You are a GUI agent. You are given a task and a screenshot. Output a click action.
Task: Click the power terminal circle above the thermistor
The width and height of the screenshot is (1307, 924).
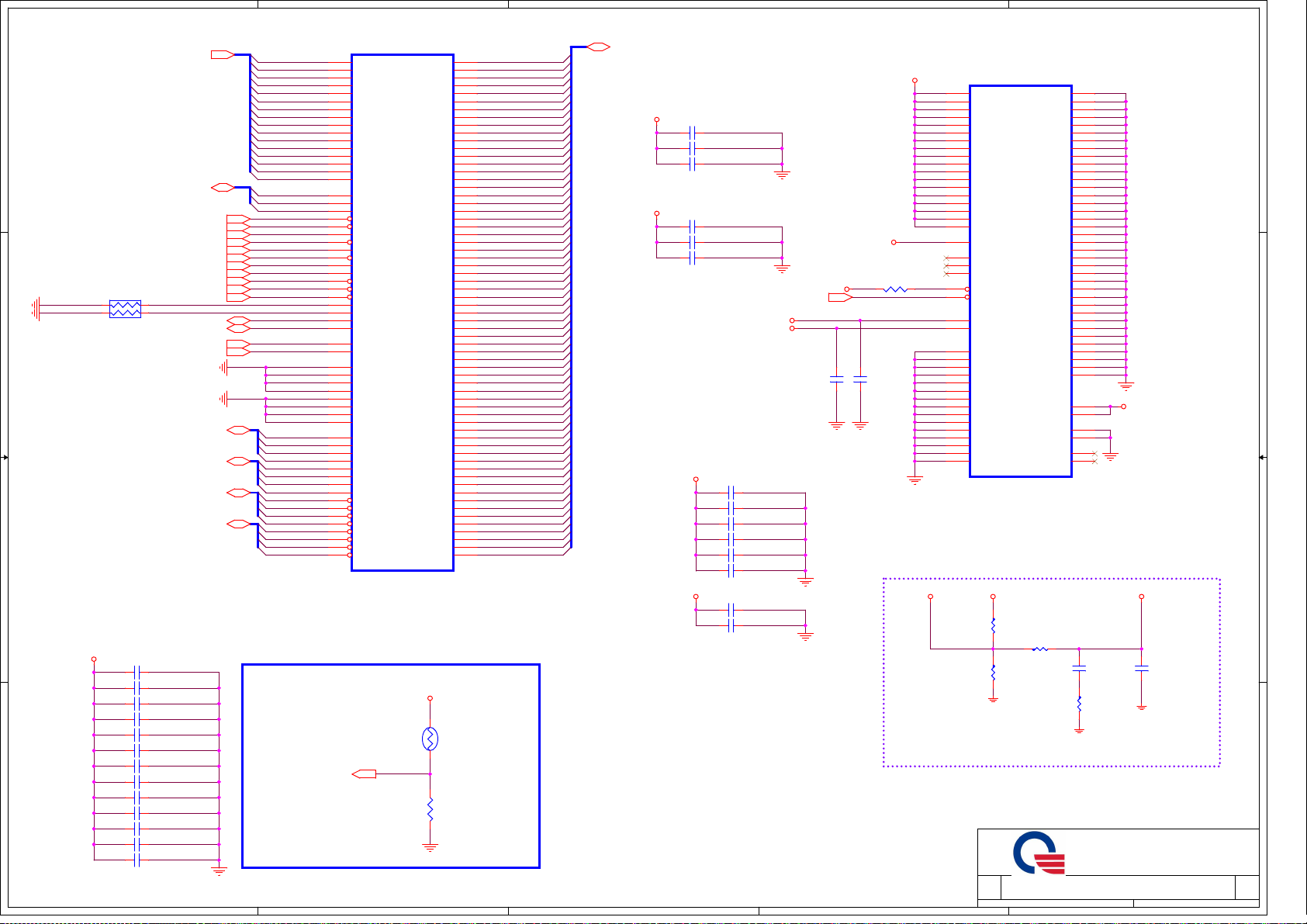click(430, 698)
